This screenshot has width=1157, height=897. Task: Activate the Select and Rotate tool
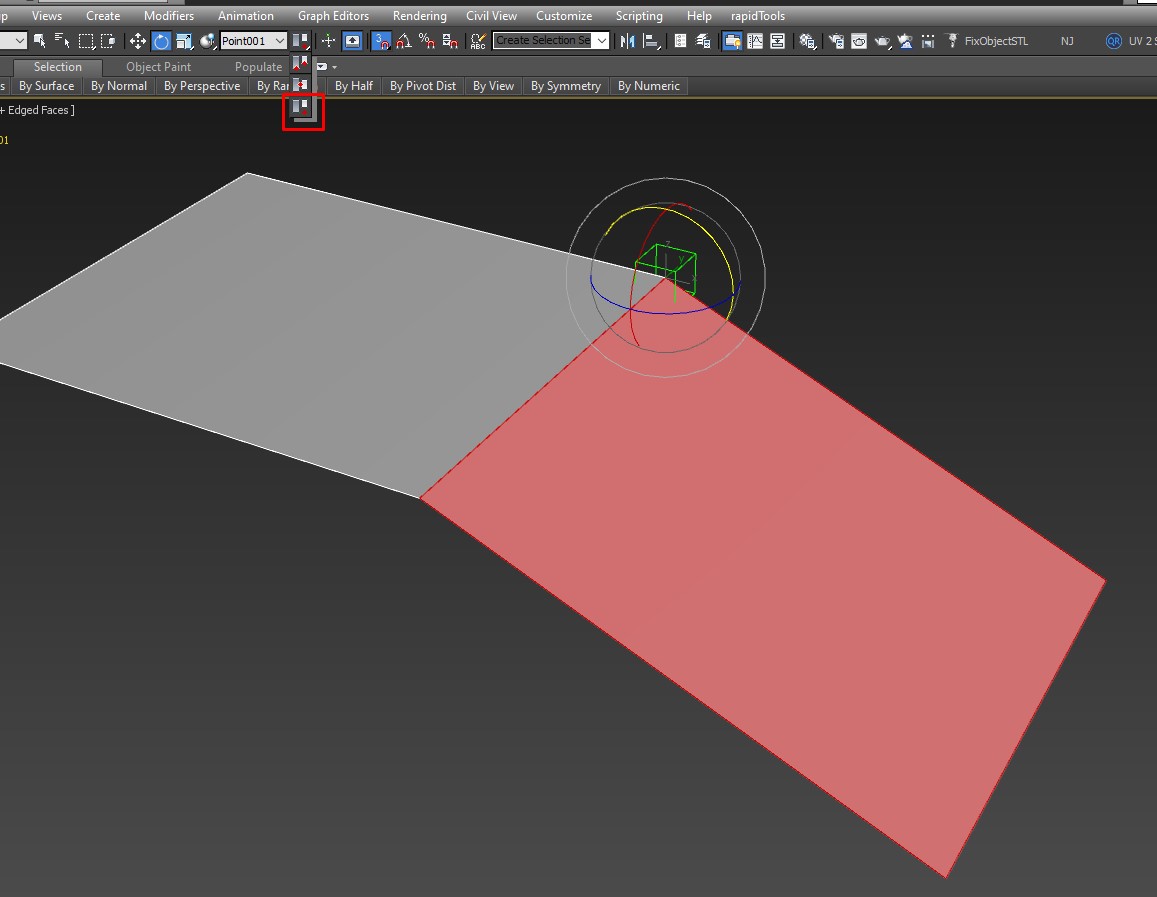click(x=161, y=41)
